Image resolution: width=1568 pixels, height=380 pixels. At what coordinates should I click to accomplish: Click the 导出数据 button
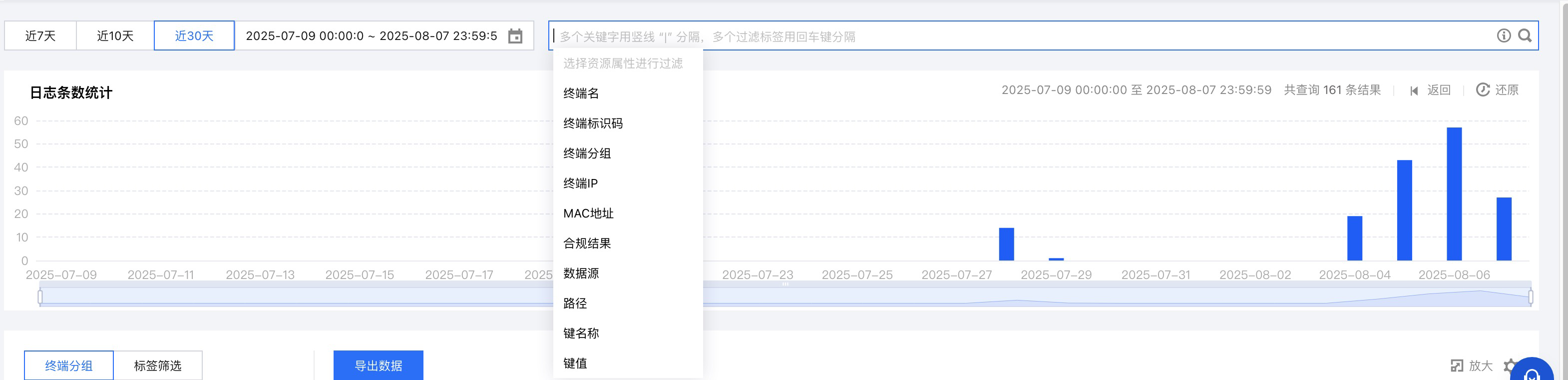(x=378, y=365)
